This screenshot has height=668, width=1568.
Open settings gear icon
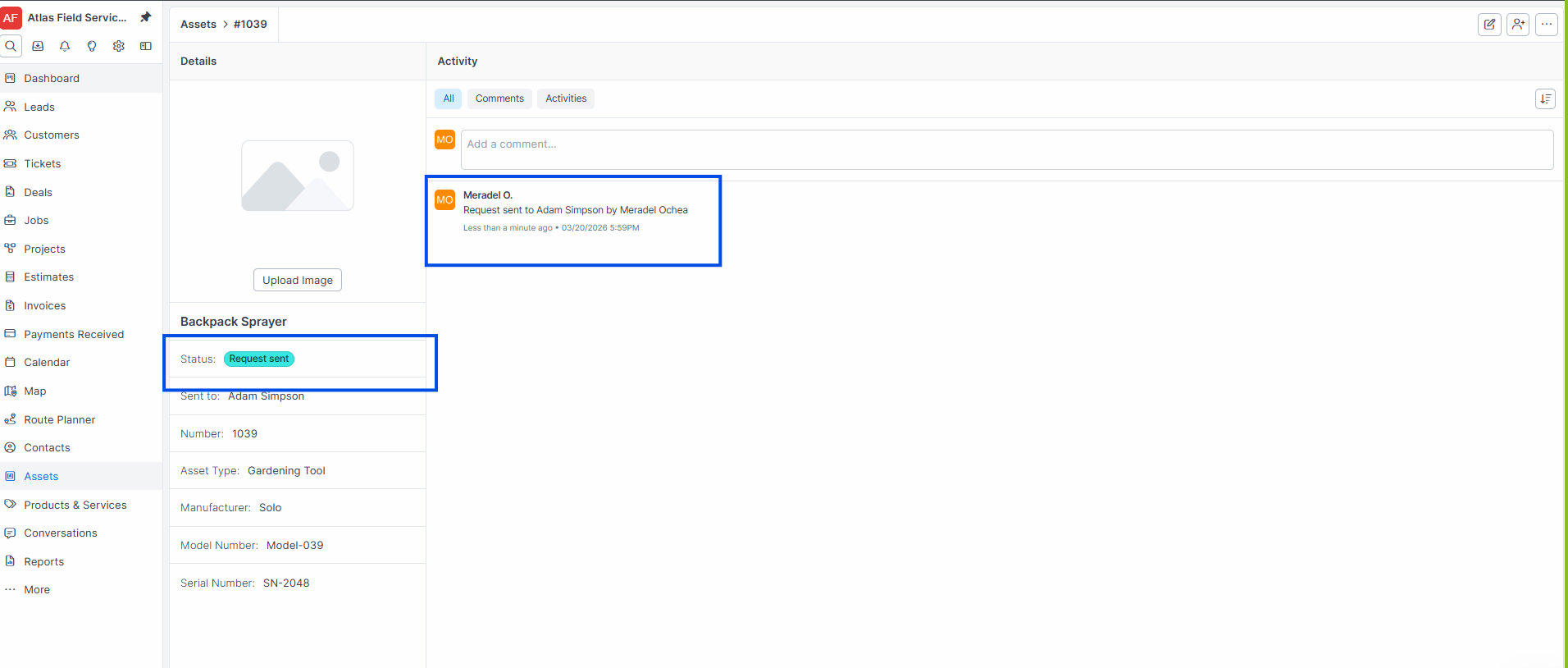[x=119, y=46]
